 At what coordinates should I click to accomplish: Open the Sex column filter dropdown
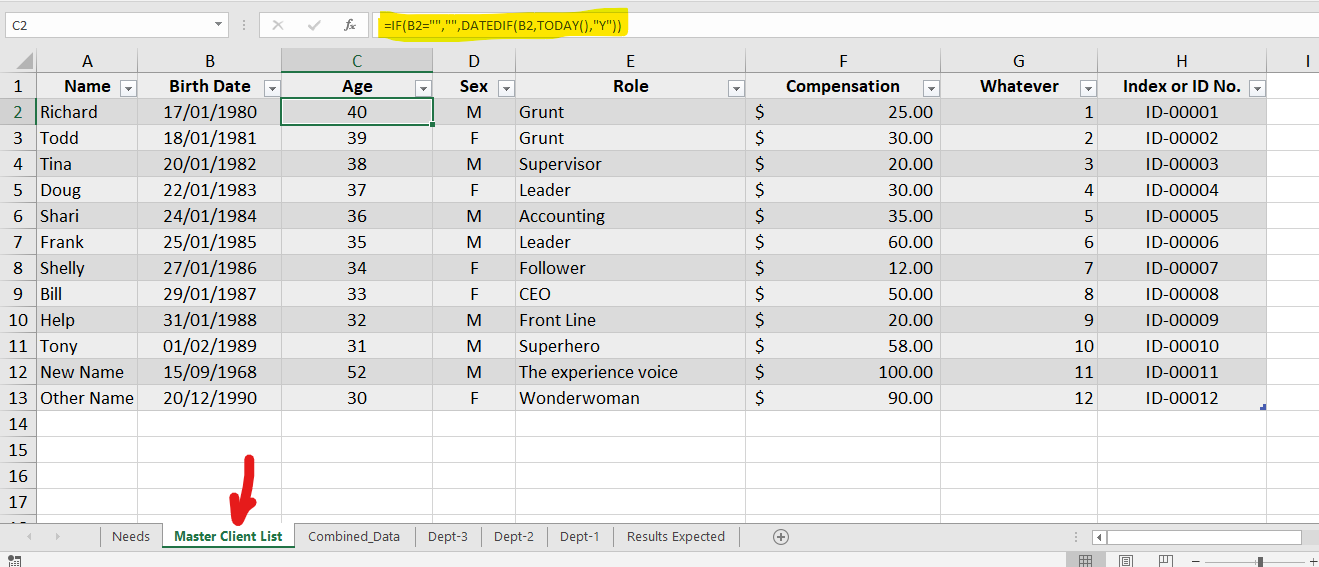coord(506,88)
